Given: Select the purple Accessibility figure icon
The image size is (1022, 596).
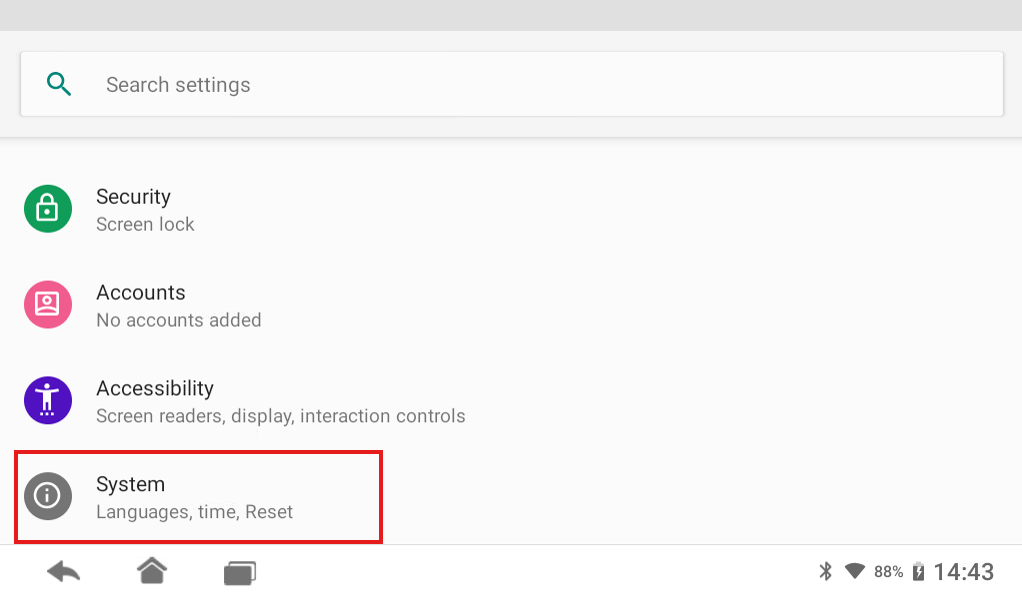Looking at the screenshot, I should (47, 400).
